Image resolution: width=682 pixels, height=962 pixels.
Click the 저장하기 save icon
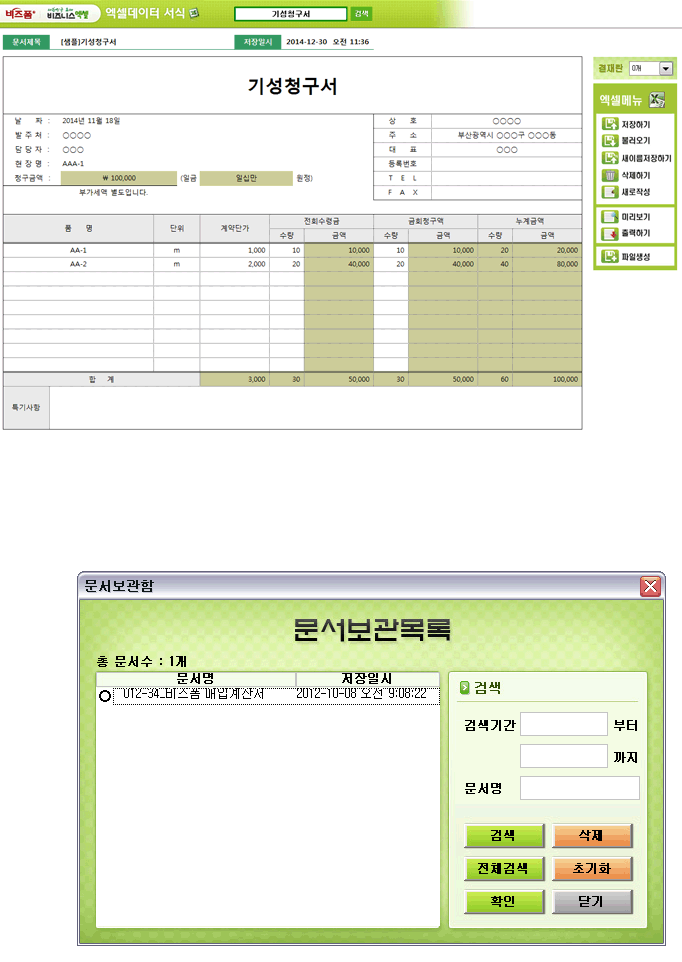tap(610, 124)
